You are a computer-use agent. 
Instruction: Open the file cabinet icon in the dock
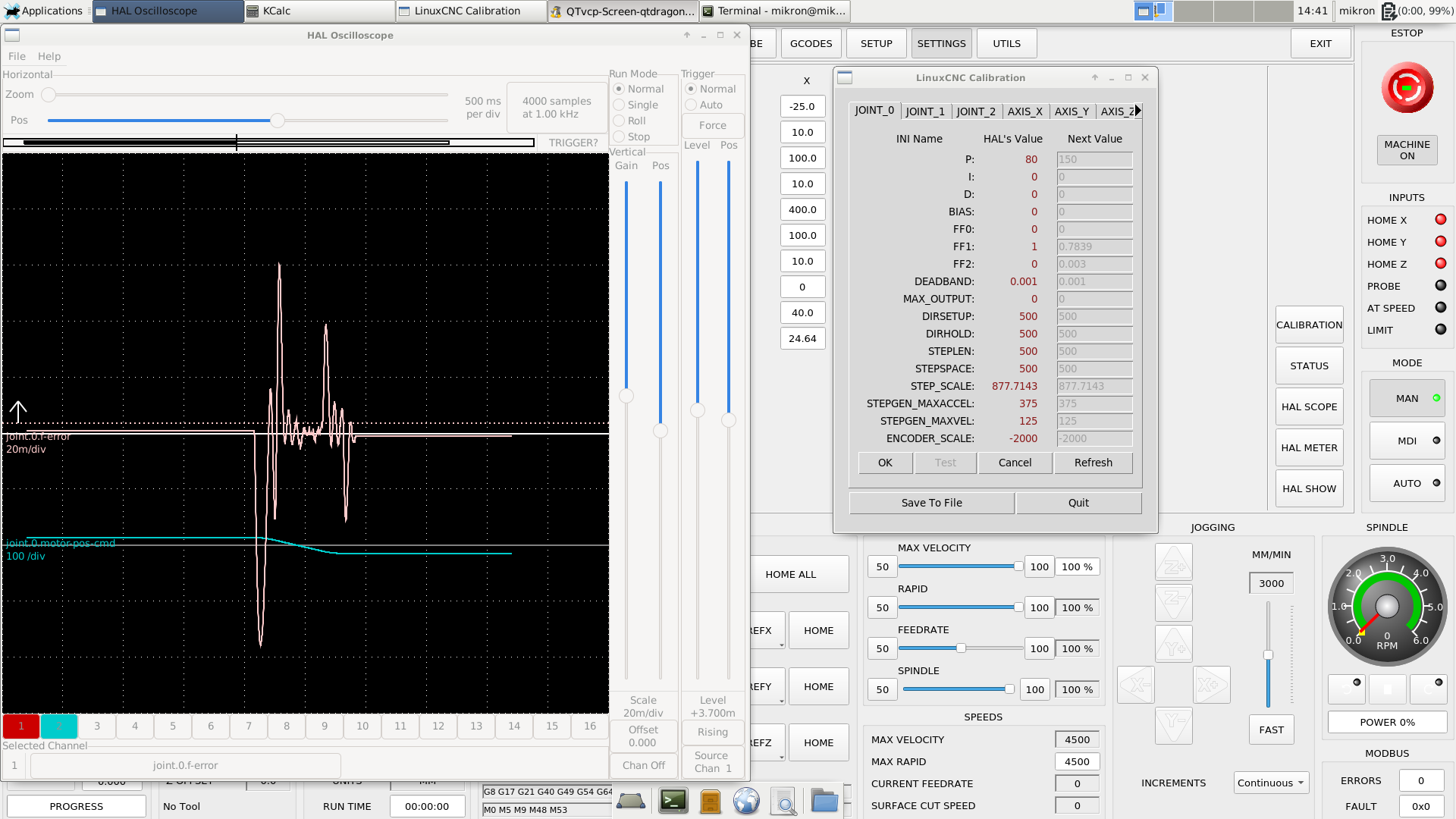[711, 801]
